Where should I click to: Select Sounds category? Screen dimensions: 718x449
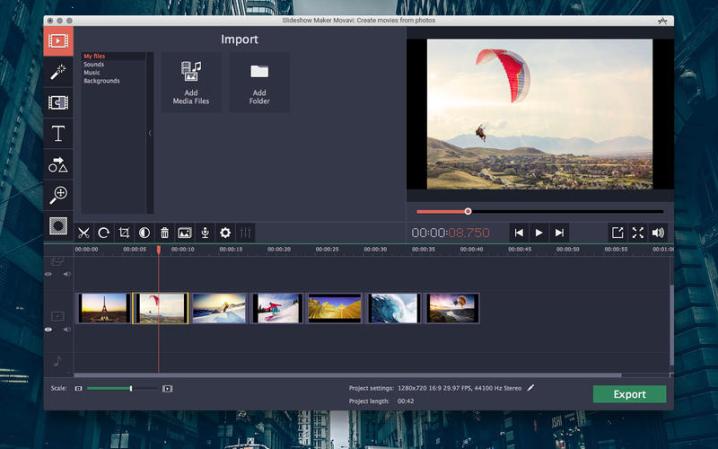pyautogui.click(x=93, y=65)
